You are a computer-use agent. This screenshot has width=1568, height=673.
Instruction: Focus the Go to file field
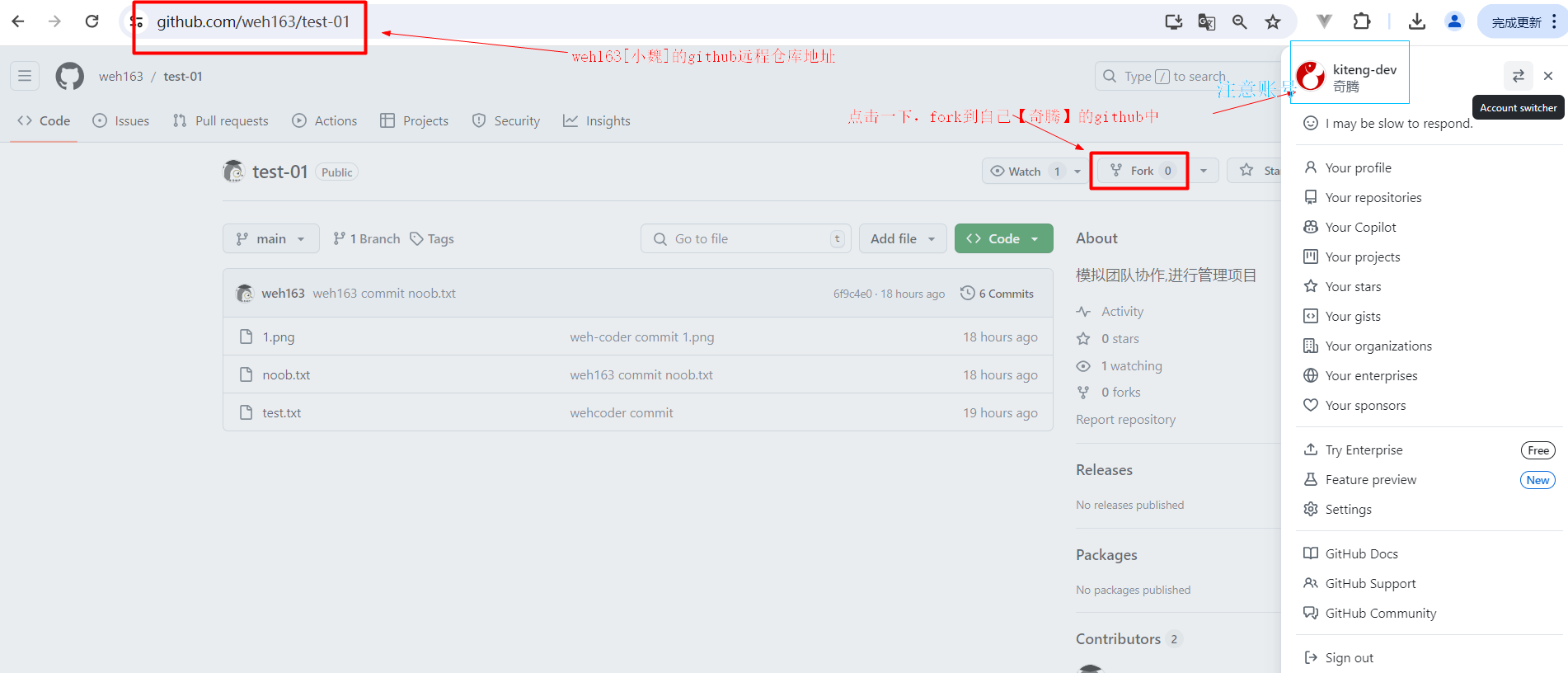(x=746, y=238)
